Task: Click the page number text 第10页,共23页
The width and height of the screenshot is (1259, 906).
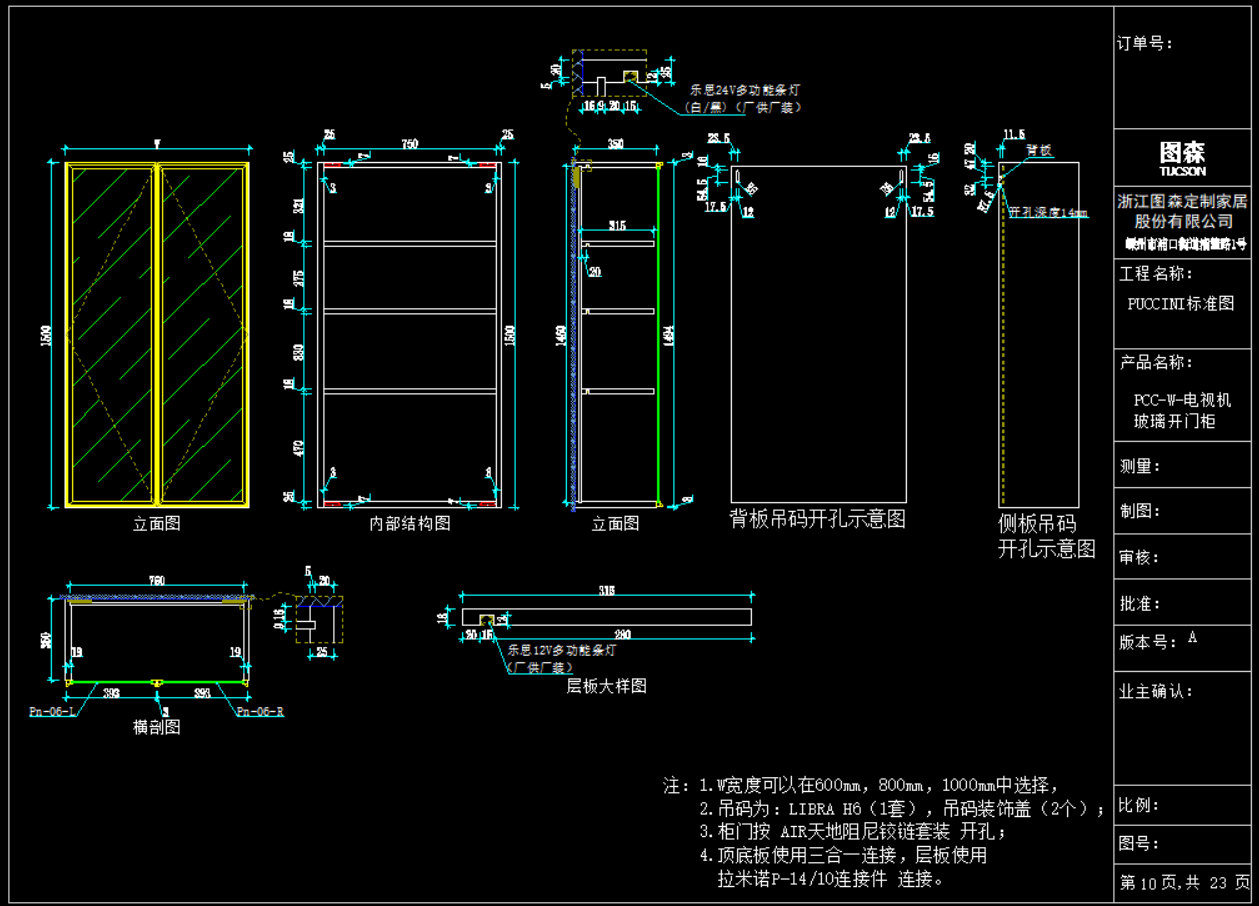Action: pos(1184,883)
